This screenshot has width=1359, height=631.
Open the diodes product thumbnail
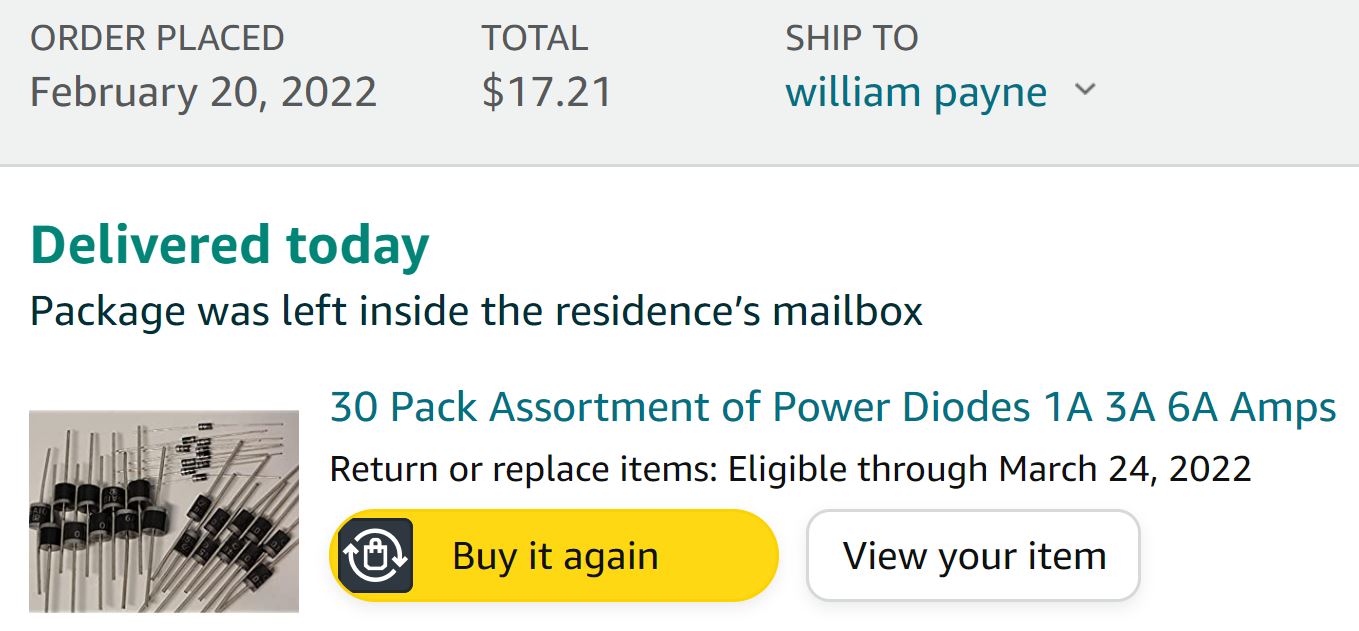pos(164,510)
